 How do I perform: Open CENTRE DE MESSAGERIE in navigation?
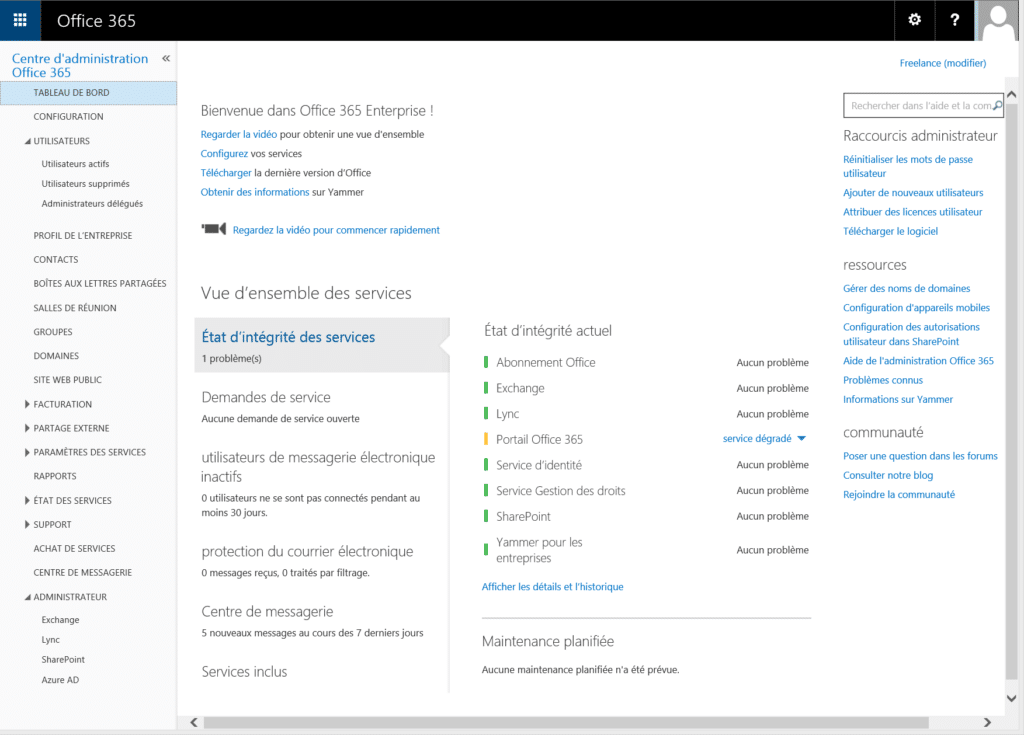click(83, 573)
